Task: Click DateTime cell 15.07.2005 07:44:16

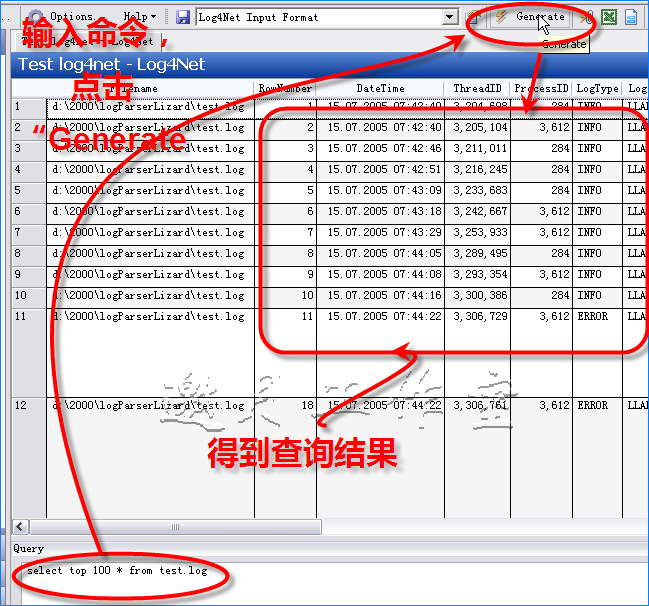Action: point(380,296)
